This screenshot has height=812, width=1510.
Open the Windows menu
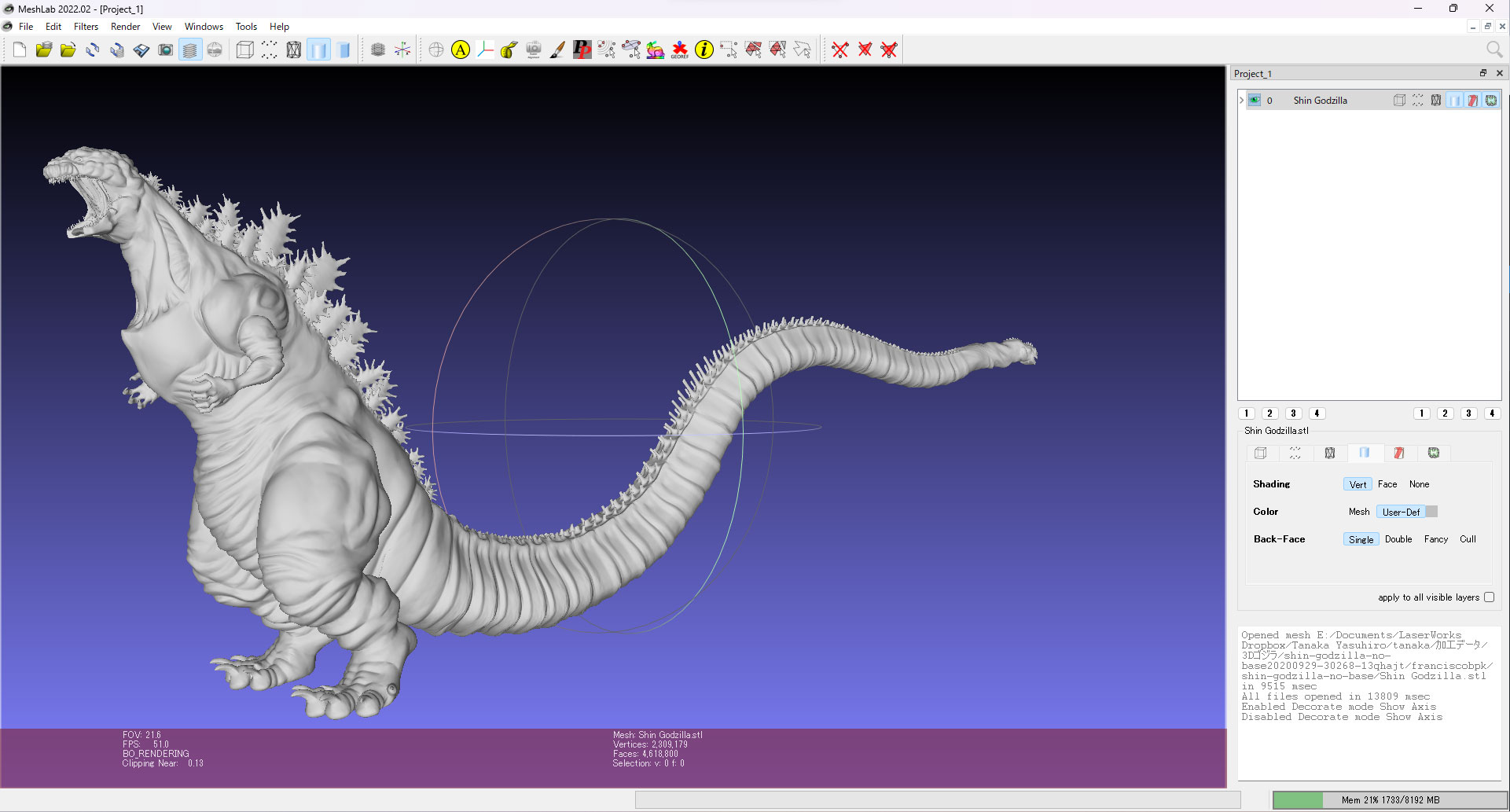(204, 27)
